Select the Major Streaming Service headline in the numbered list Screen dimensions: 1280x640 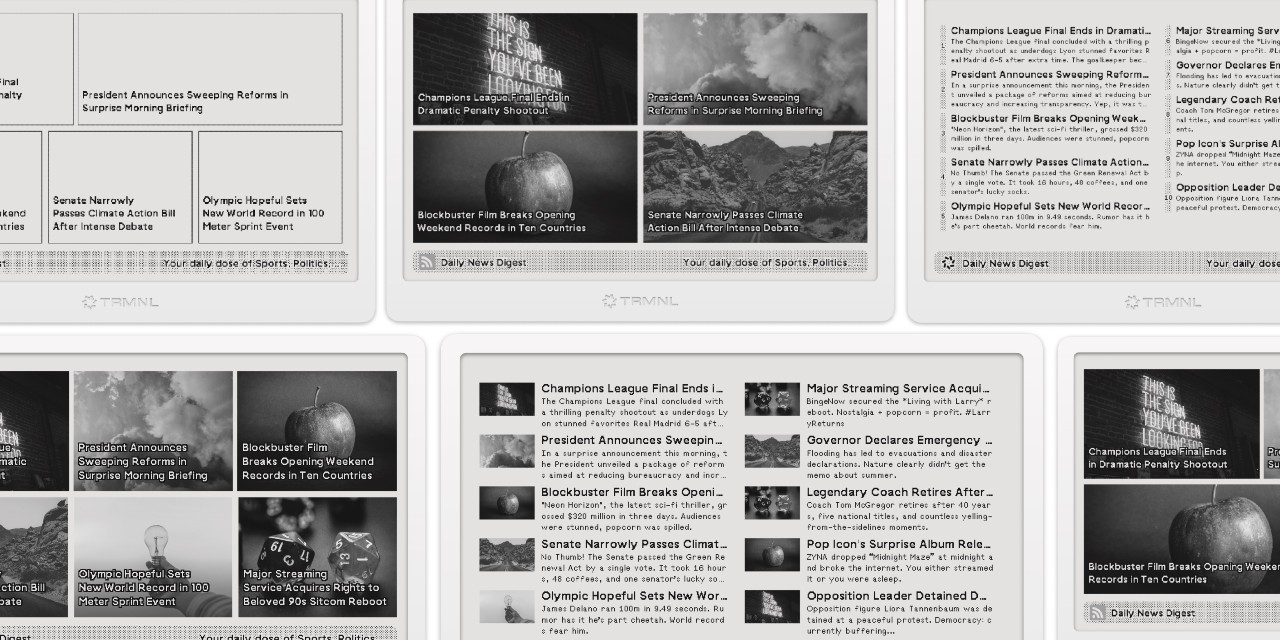click(1228, 31)
